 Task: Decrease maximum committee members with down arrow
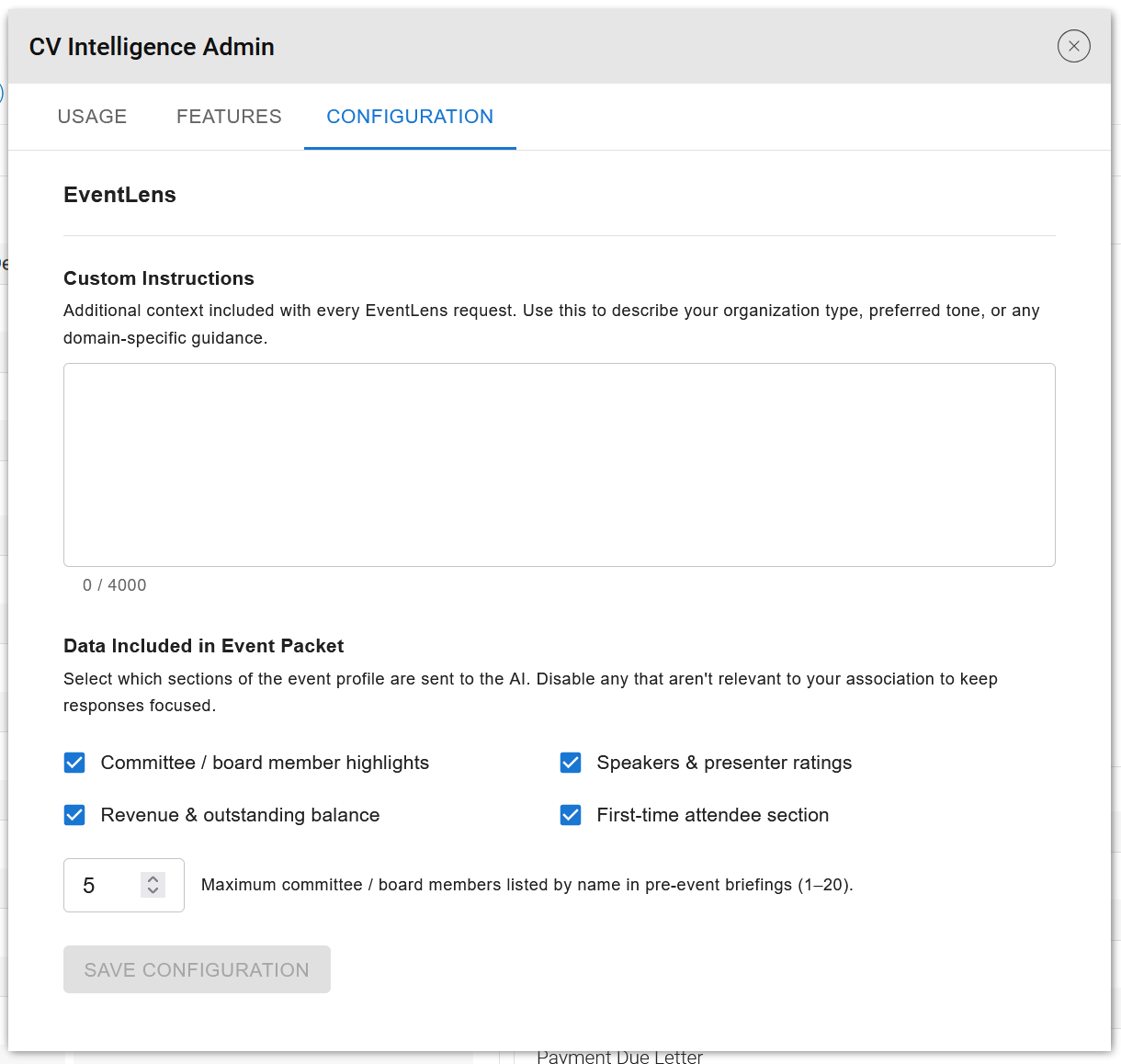coord(153,891)
